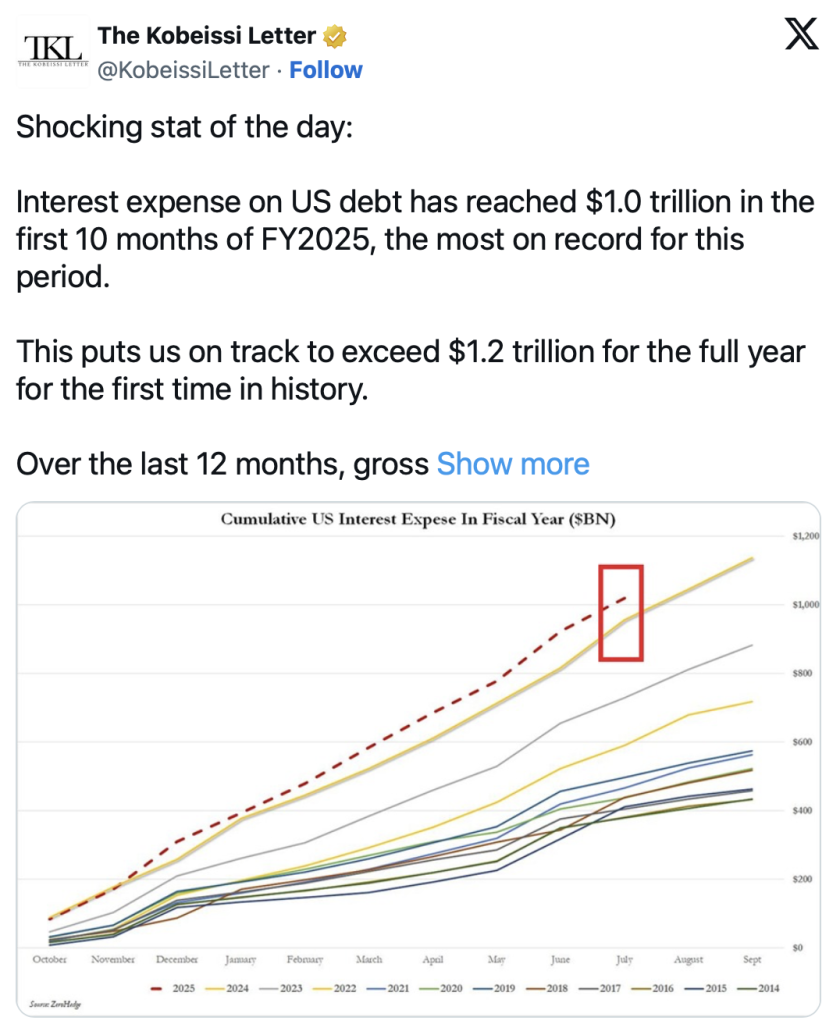Viewport: 840px width, 1024px height.
Task: Click the X logo icon
Action: (801, 35)
